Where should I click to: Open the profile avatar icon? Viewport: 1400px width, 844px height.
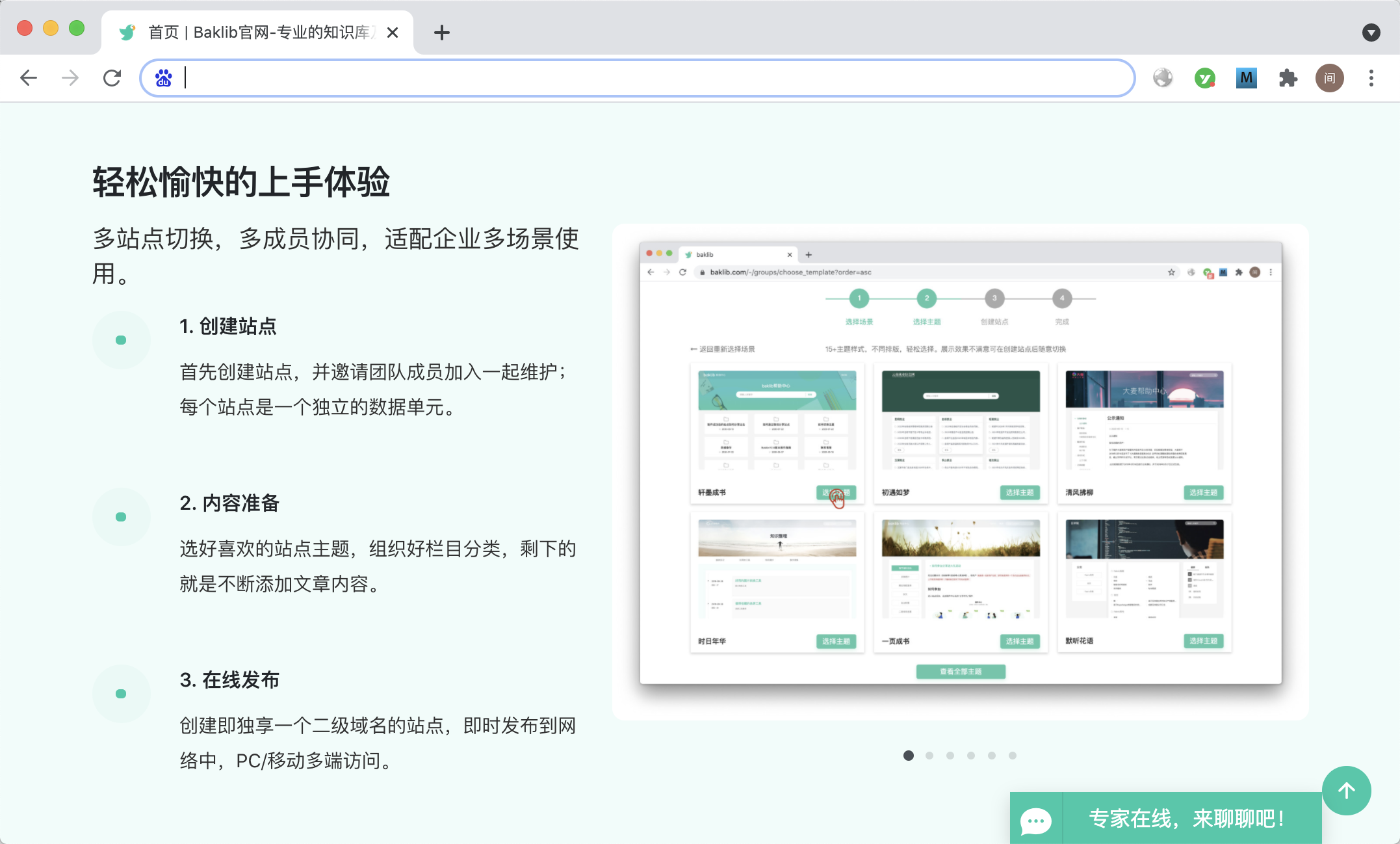click(x=1329, y=78)
